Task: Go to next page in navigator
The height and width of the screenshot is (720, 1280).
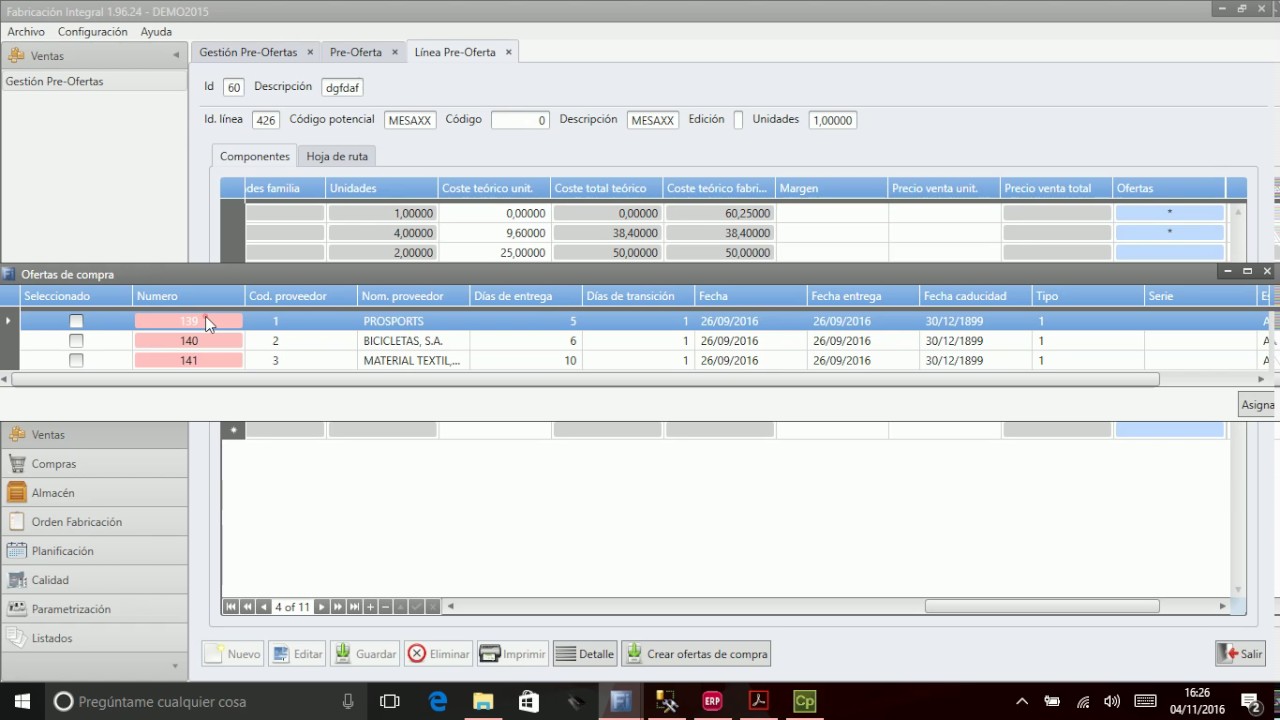Action: (x=338, y=607)
